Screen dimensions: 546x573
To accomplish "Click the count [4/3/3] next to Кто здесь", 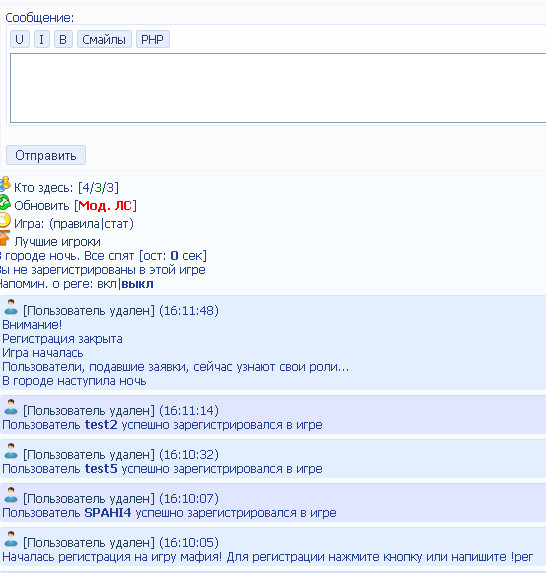I will 98,188.
